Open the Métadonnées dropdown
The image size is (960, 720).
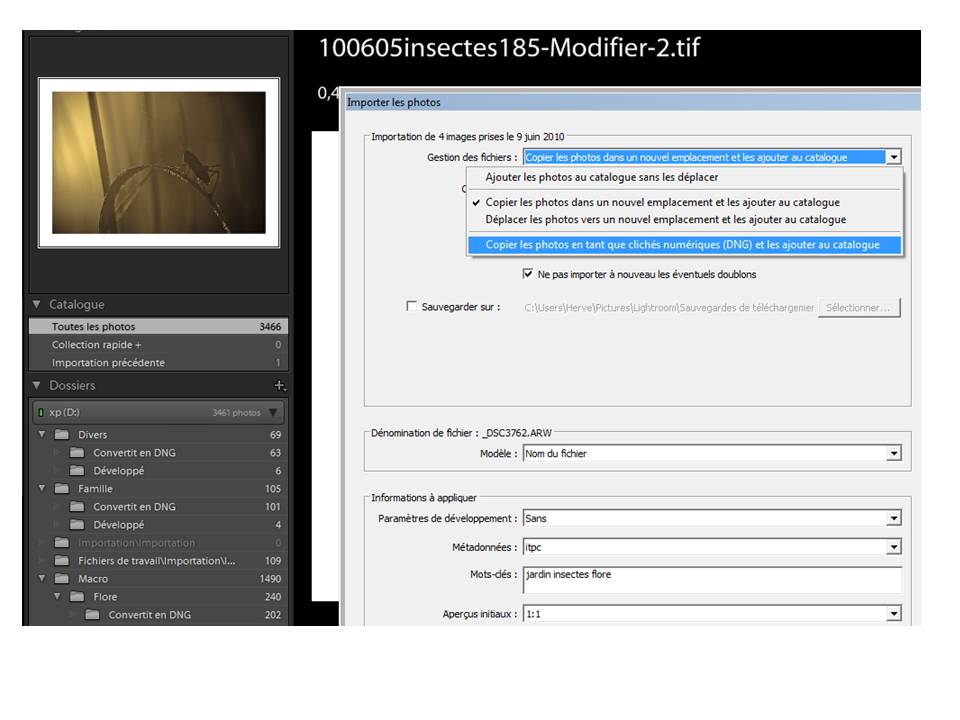click(x=893, y=548)
